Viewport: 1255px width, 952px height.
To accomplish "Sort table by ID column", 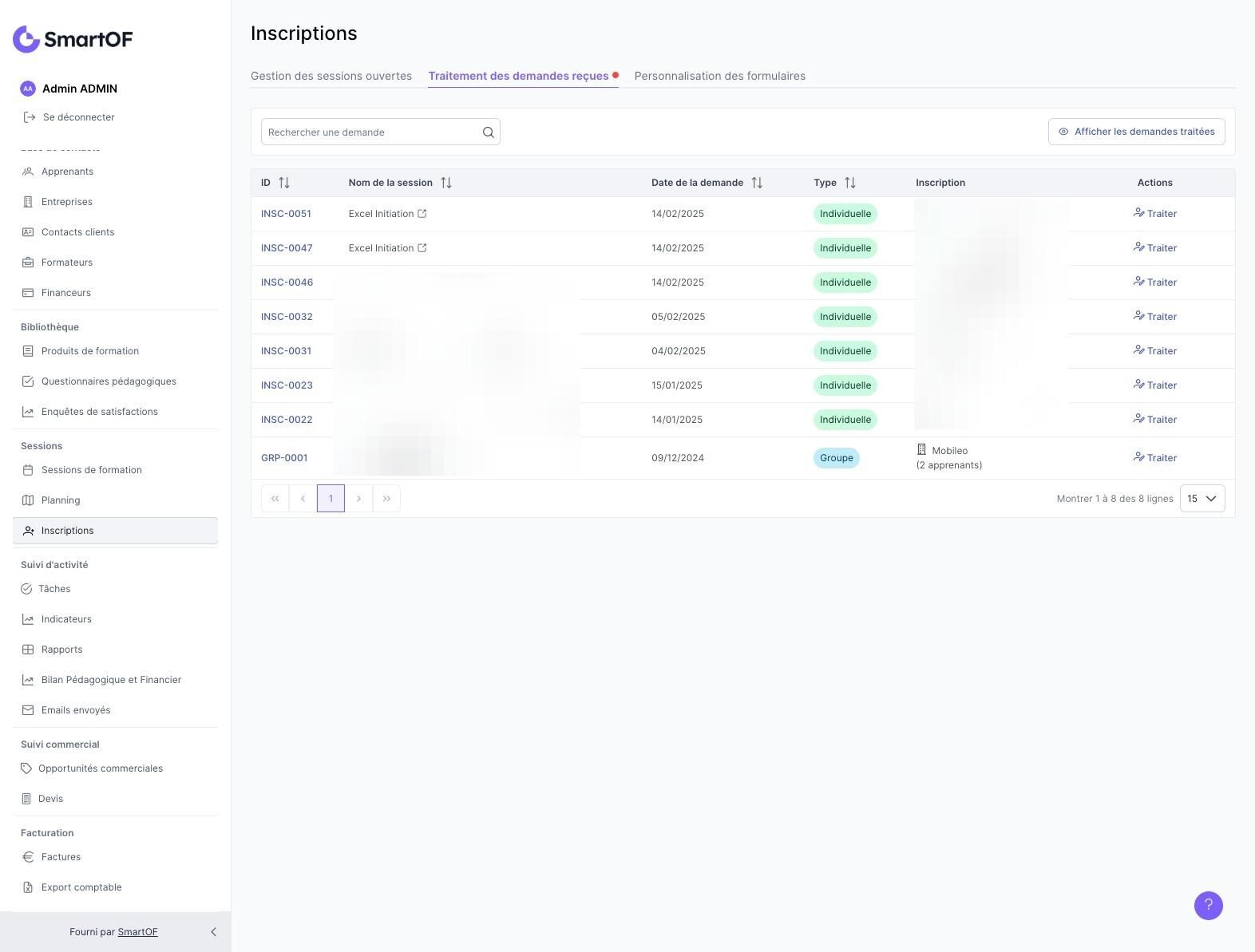I will (x=284, y=183).
